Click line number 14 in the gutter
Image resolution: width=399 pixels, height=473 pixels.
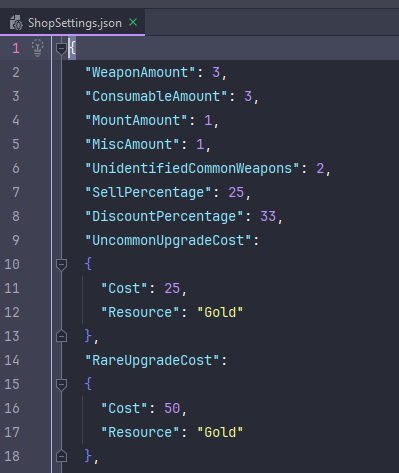click(12, 360)
